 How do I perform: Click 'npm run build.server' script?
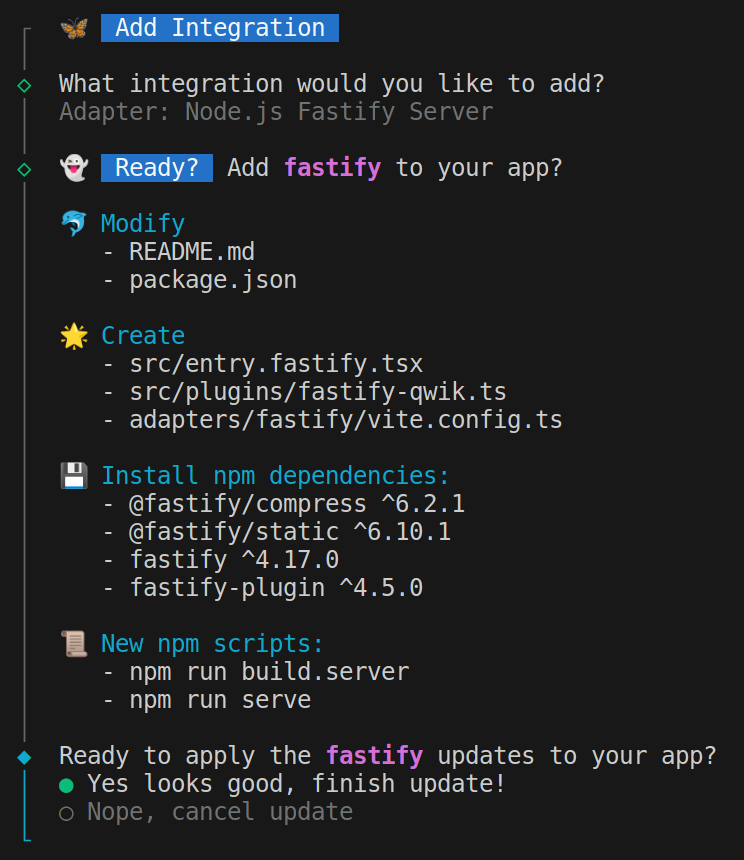269,672
